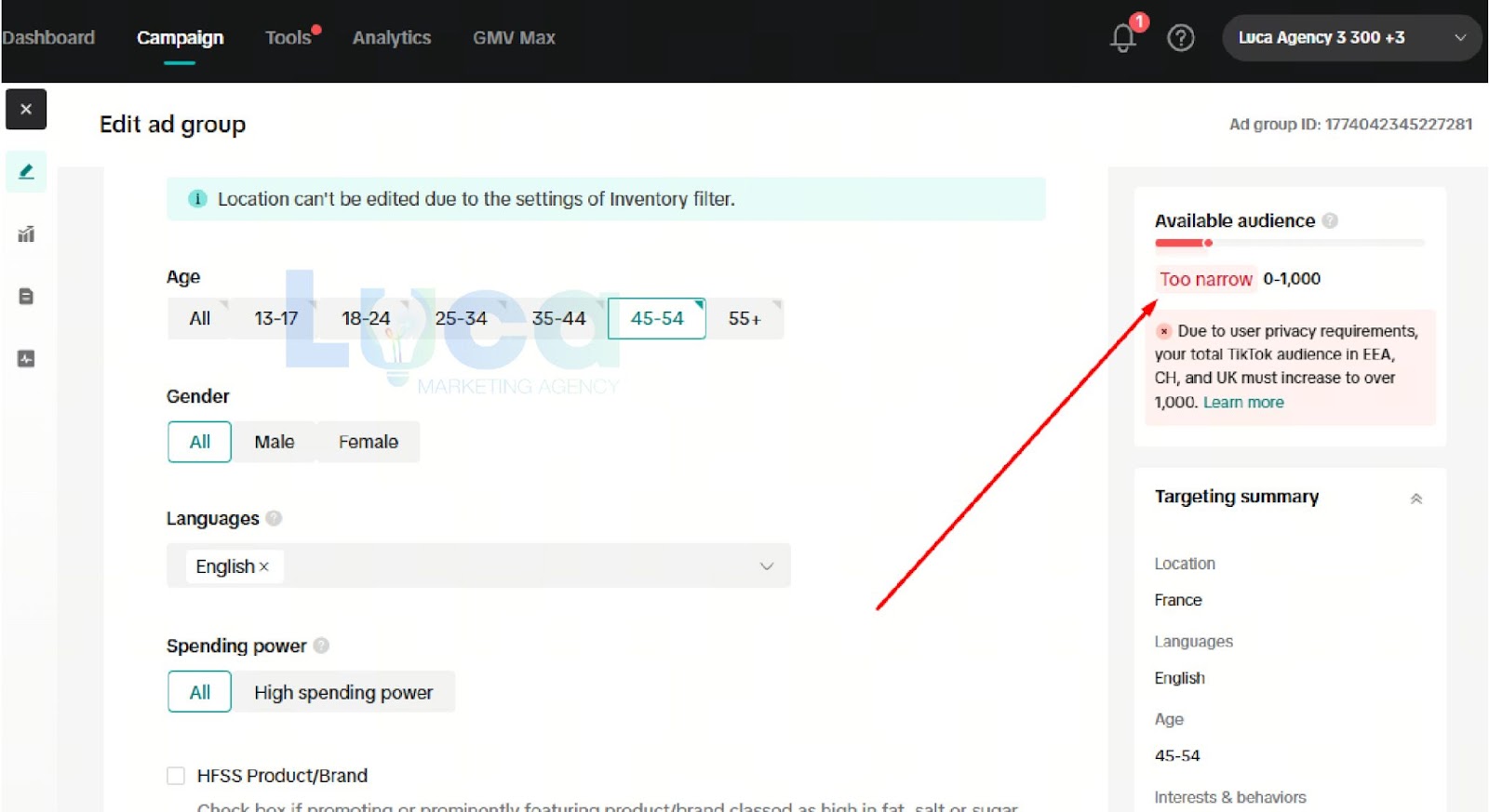Close the Edit ad group panel
This screenshot has height=812, width=1489.
coord(26,109)
